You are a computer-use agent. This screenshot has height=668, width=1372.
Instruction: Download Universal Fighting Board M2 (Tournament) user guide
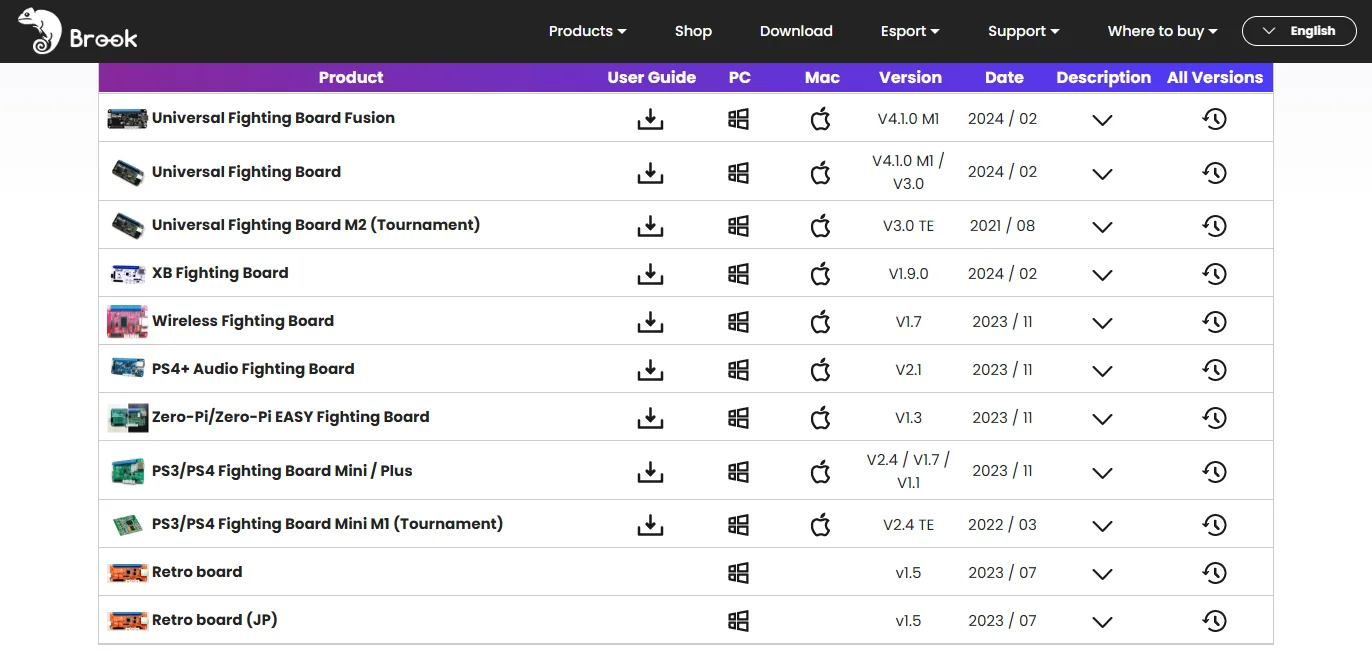[651, 225]
